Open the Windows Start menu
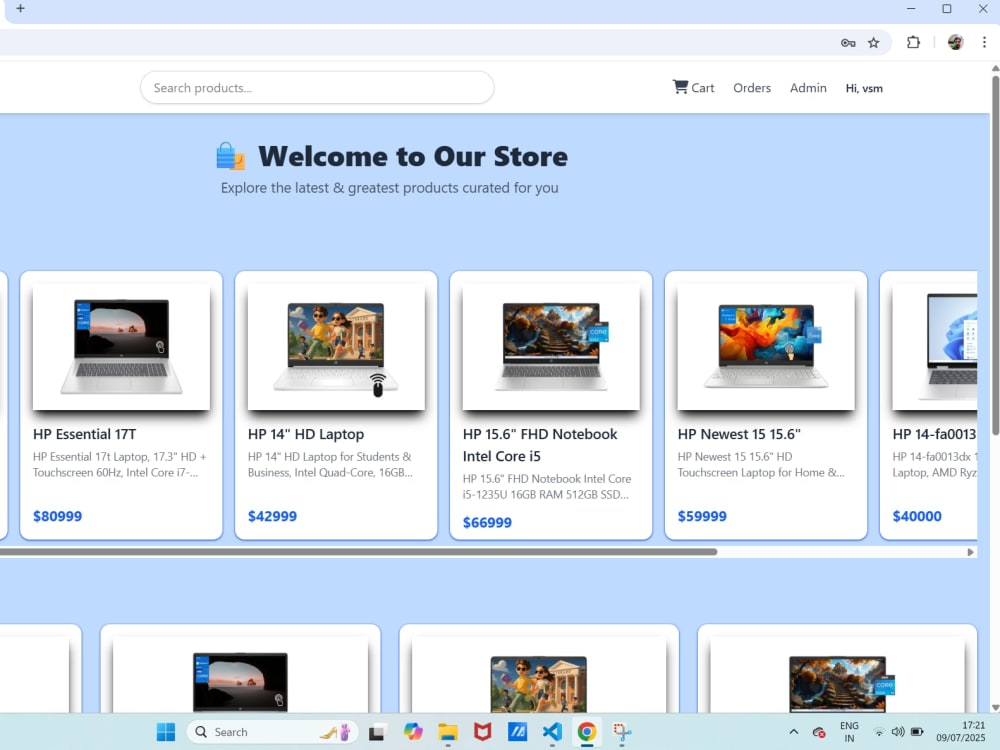This screenshot has height=750, width=1000. pos(166,732)
